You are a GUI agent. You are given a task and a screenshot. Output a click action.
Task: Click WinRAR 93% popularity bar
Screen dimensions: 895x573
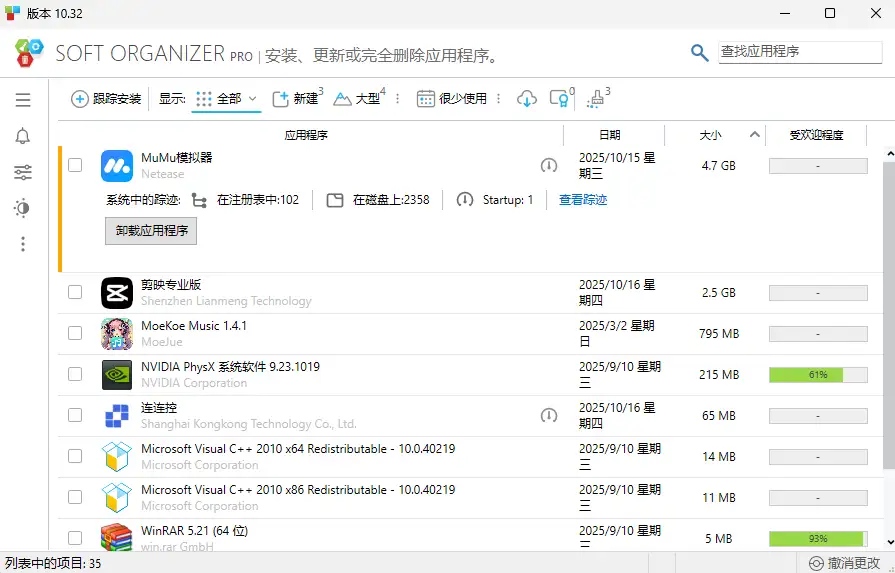(818, 539)
